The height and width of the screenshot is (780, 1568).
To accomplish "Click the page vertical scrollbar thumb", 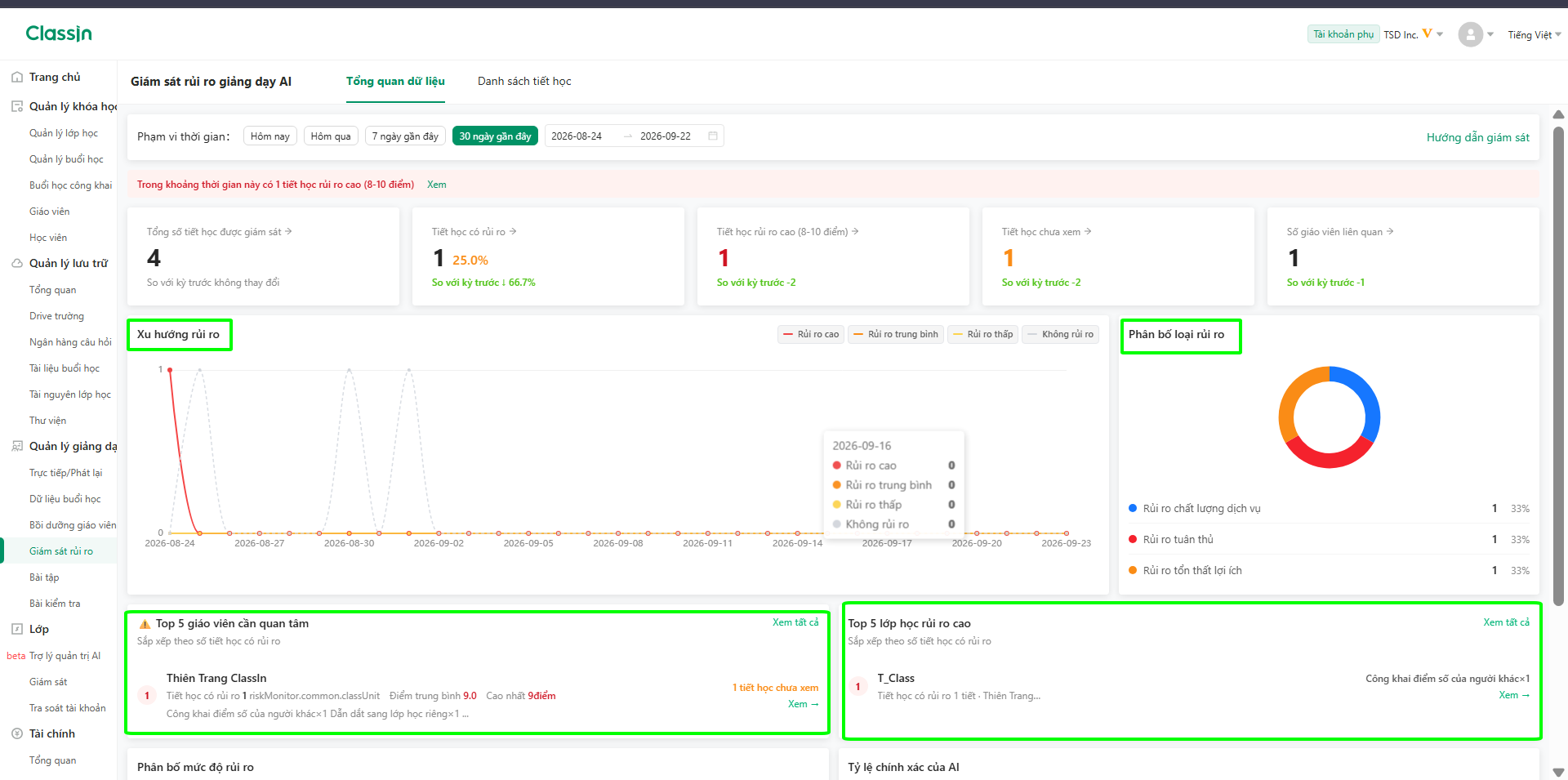I will (x=1558, y=366).
